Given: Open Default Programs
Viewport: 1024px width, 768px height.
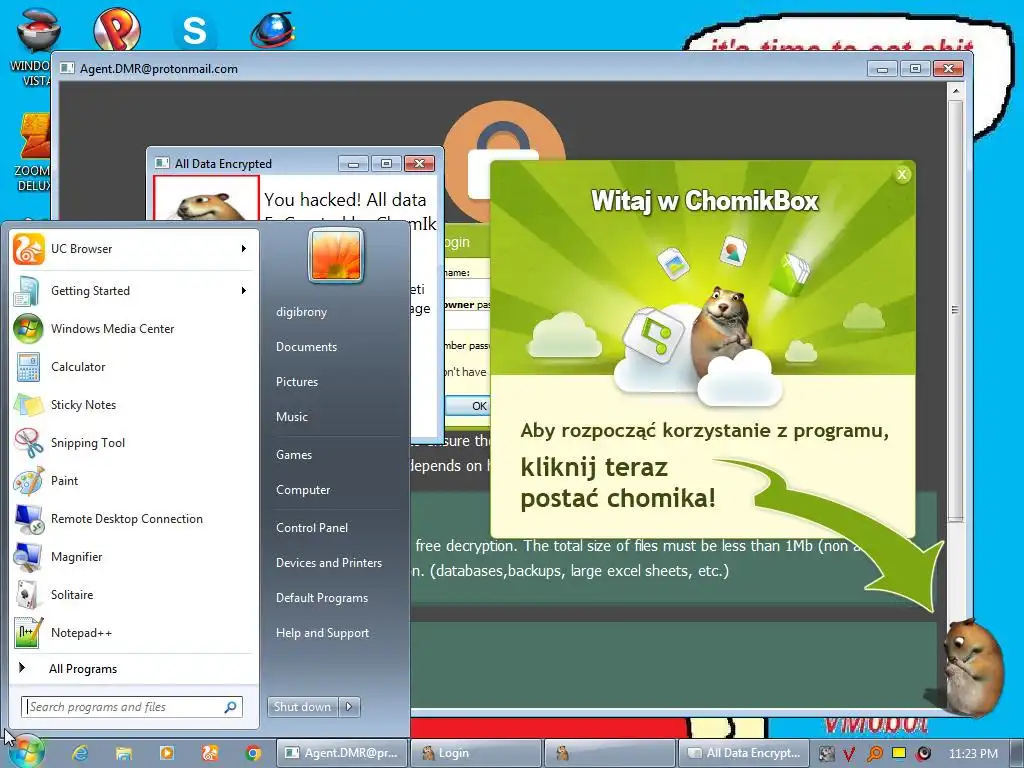Looking at the screenshot, I should 321,598.
